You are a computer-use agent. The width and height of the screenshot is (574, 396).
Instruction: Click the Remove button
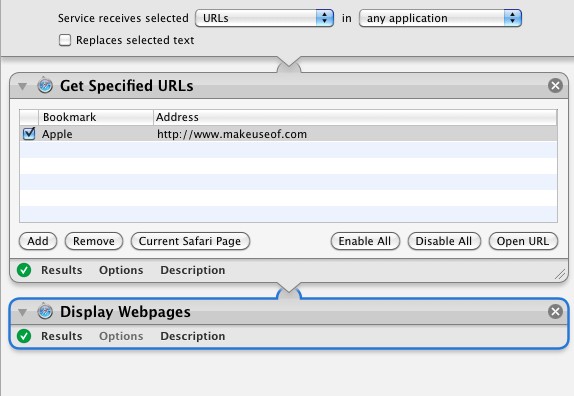click(x=94, y=241)
